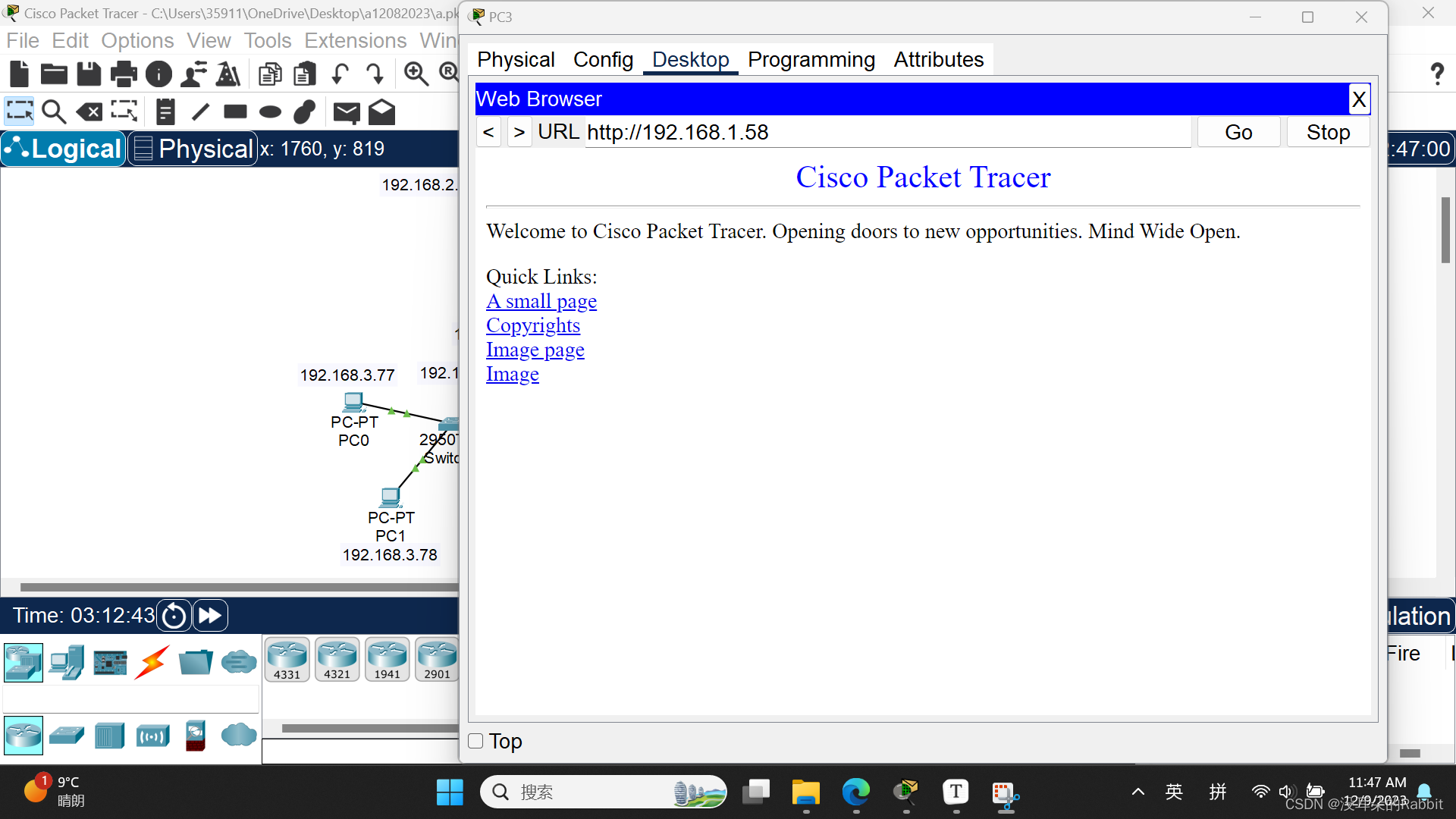Select the Network Devices category icon
1456x819 pixels.
coord(24,662)
